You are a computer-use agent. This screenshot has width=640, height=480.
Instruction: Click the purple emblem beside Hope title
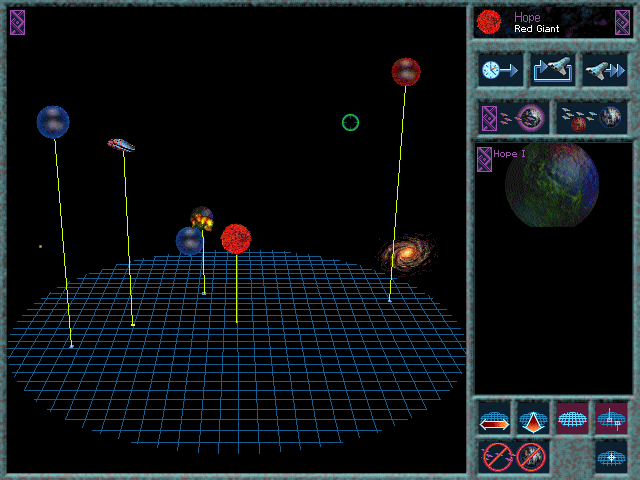pos(622,22)
